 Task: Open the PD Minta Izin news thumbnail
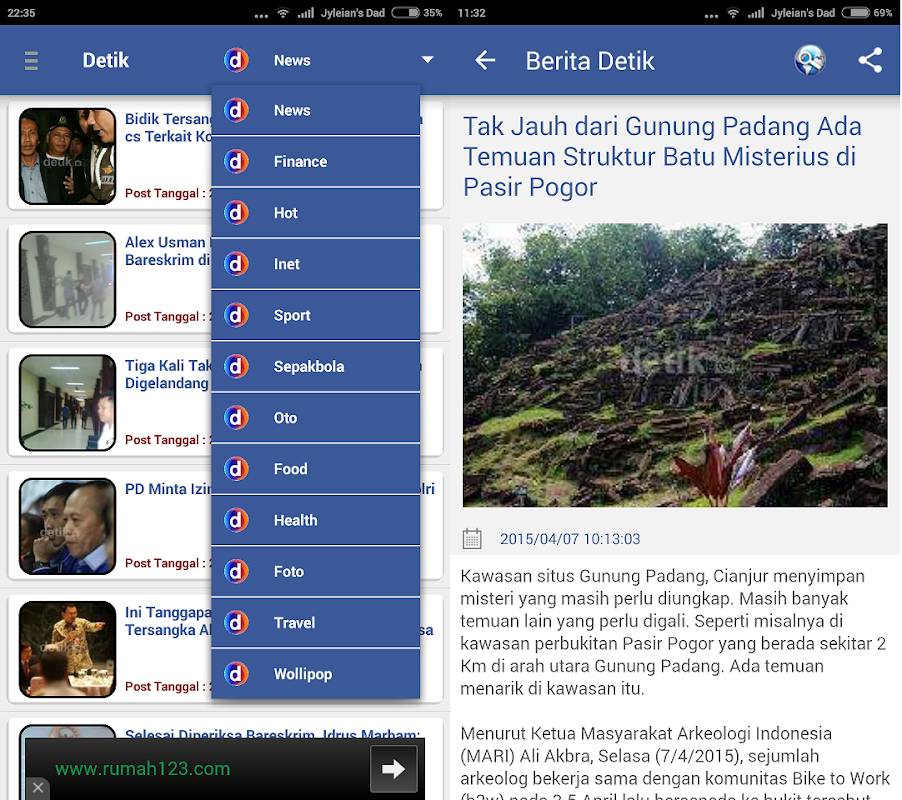tap(67, 526)
